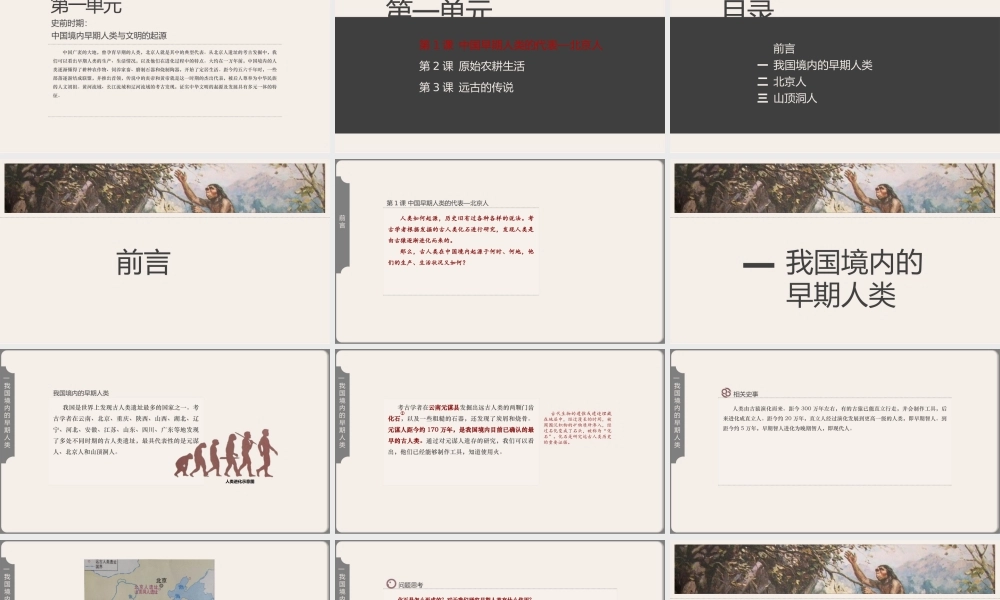Open the 元谋人 170万年 text slide
Screen dimensions: 1000x600
click(499, 441)
